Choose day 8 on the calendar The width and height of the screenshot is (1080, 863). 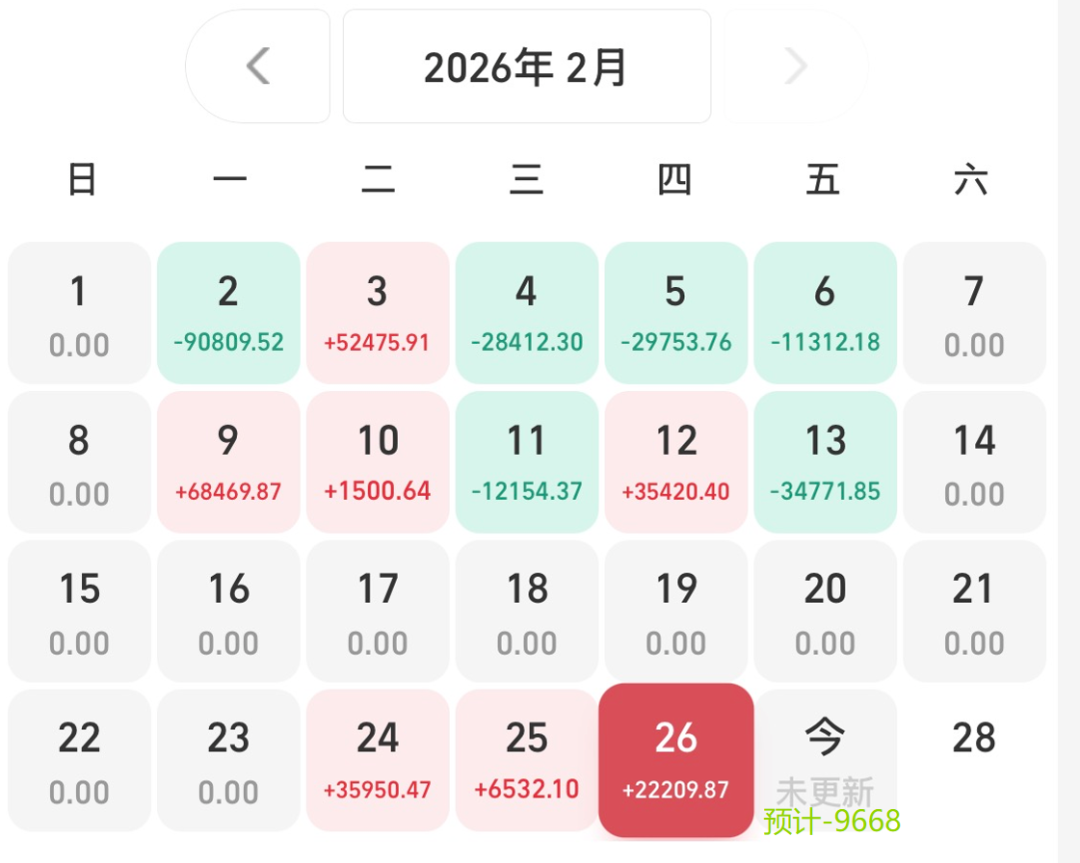click(79, 462)
